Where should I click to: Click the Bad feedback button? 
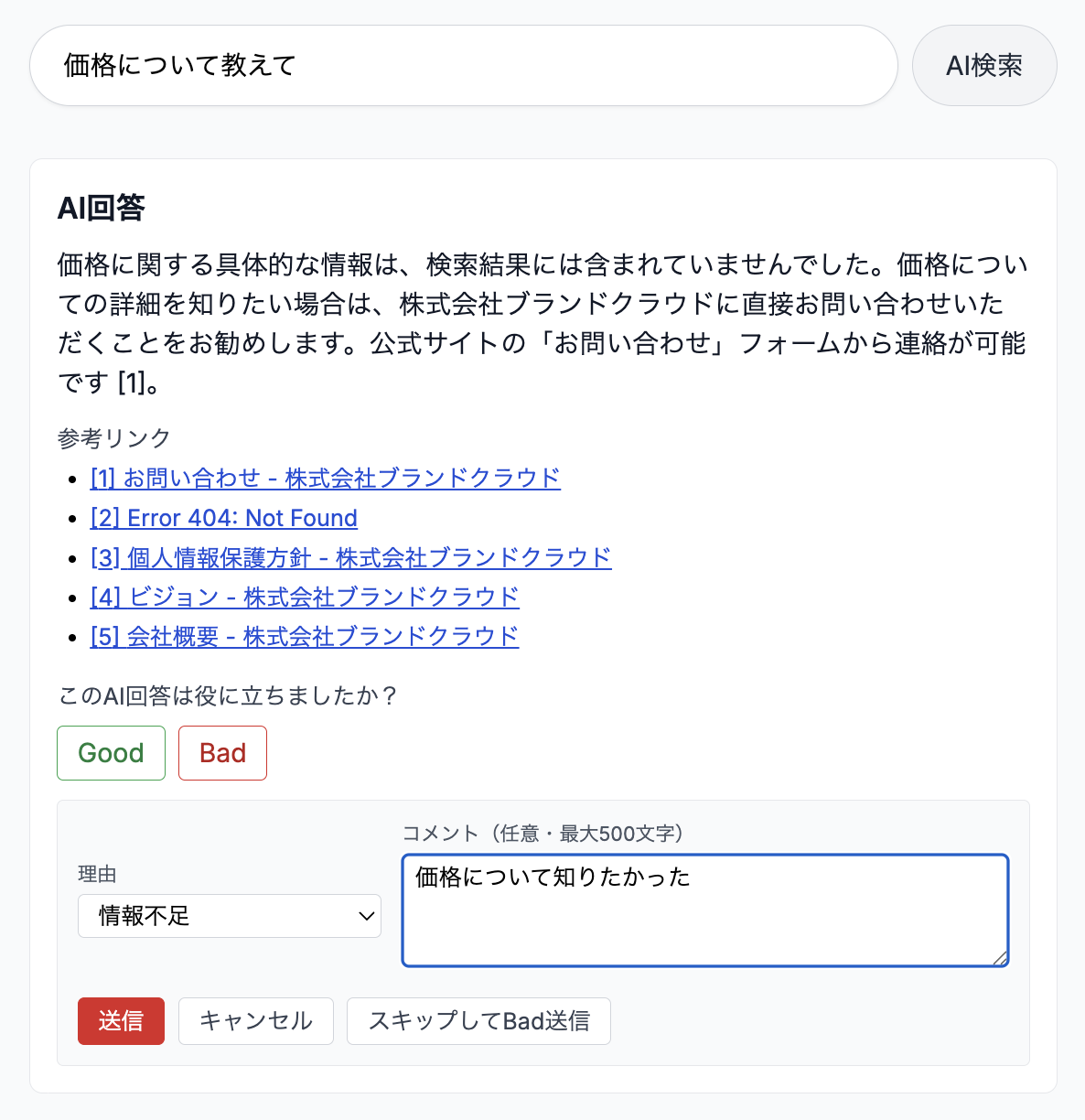[222, 752]
